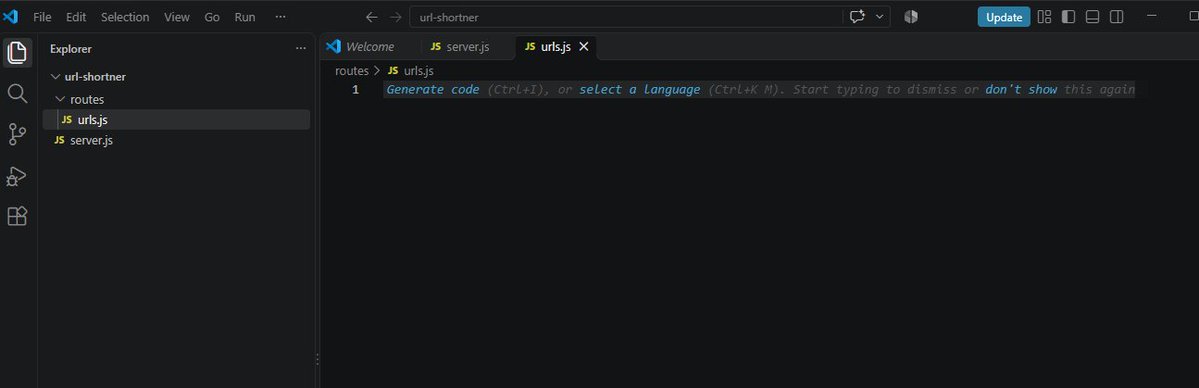Switch to the server.js editor tab

point(467,47)
